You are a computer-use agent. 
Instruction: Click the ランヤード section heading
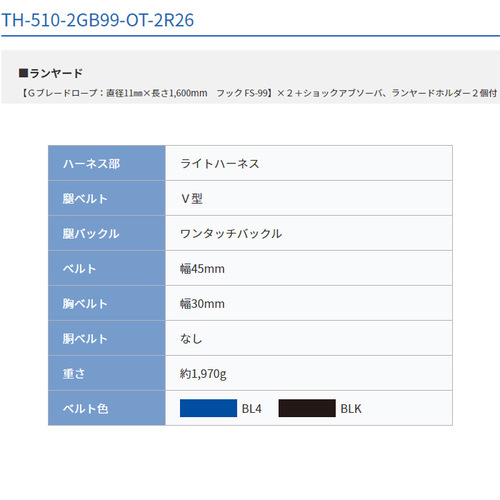tap(51, 73)
